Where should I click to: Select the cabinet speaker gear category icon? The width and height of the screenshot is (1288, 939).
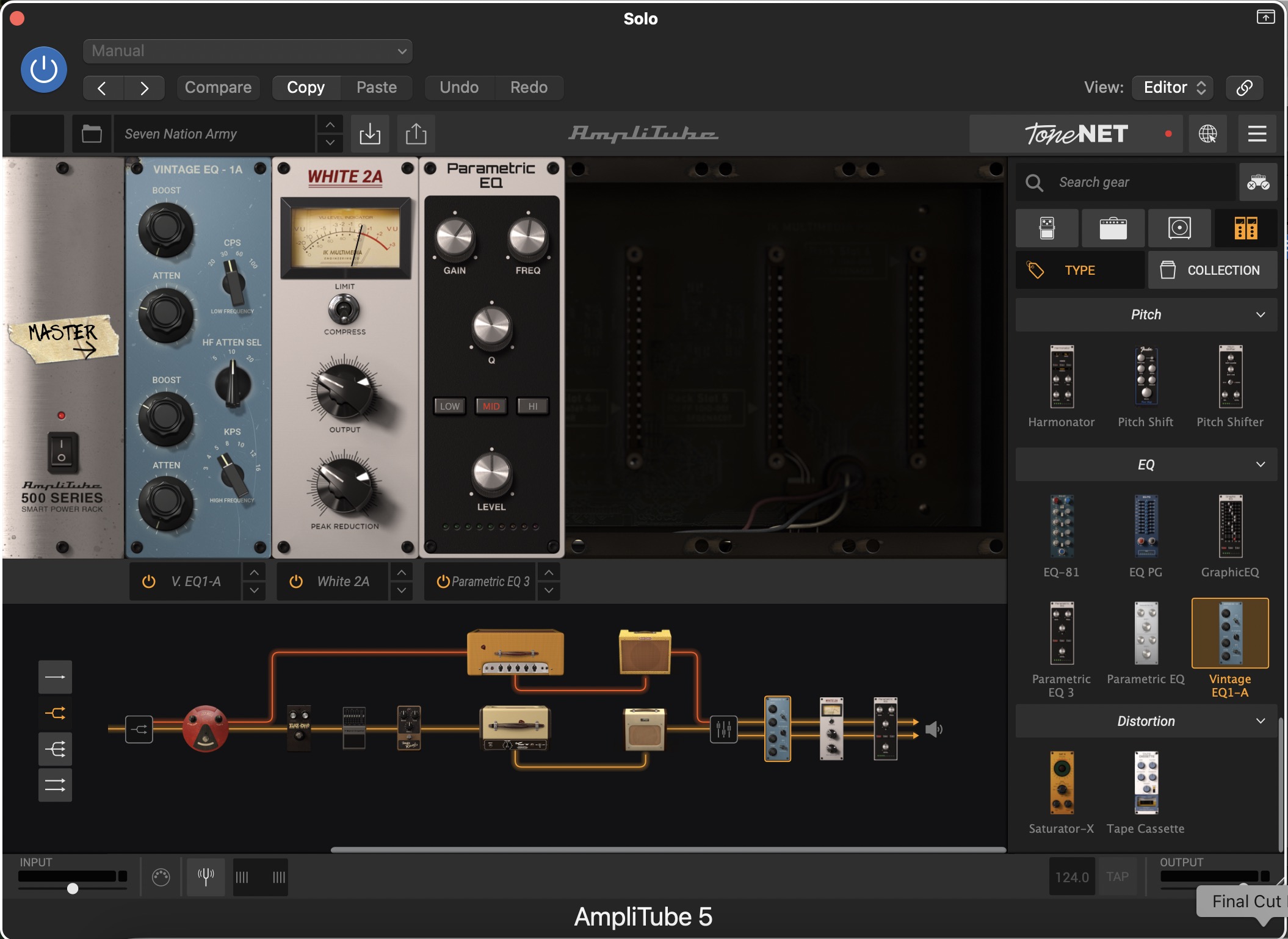tap(1179, 228)
